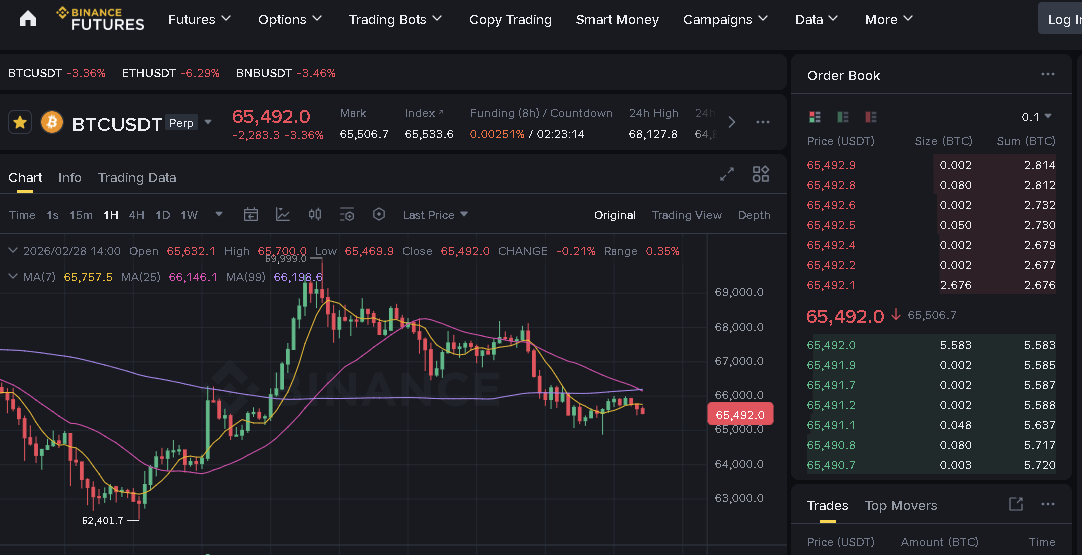1082x555 pixels.
Task: Open the Futures menu
Action: click(199, 19)
